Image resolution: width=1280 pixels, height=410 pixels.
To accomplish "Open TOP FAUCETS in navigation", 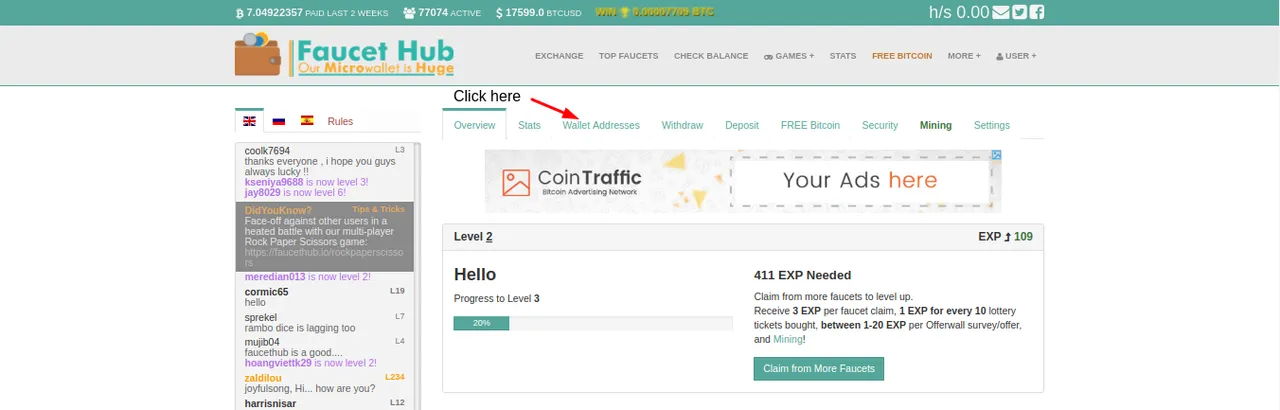I will (628, 56).
